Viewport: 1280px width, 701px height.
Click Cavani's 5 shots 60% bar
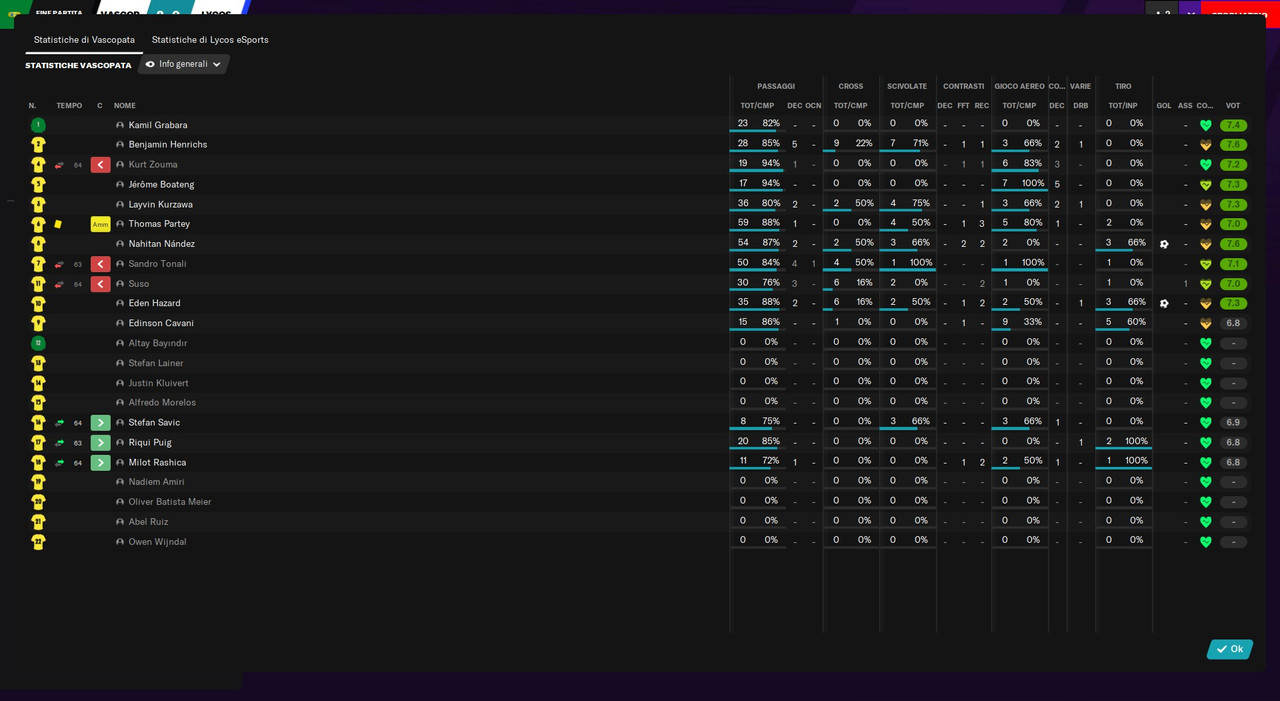1124,323
